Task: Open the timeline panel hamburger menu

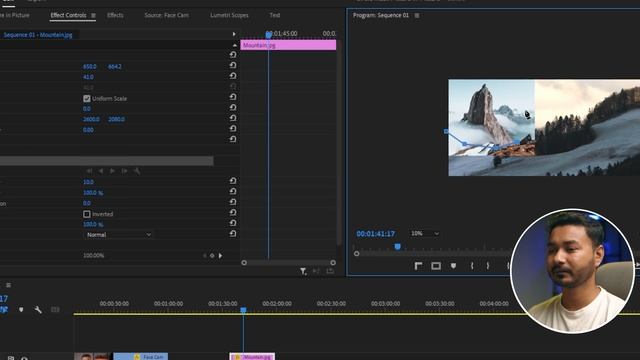Action: point(8,285)
